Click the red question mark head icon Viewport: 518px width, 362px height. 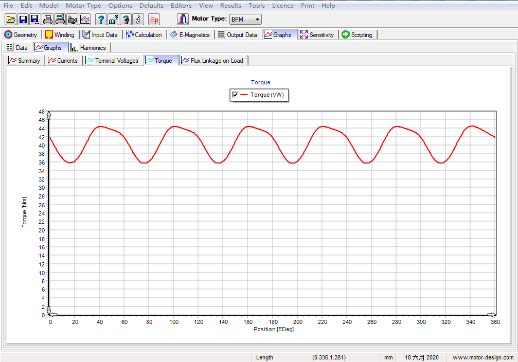[x=126, y=19]
